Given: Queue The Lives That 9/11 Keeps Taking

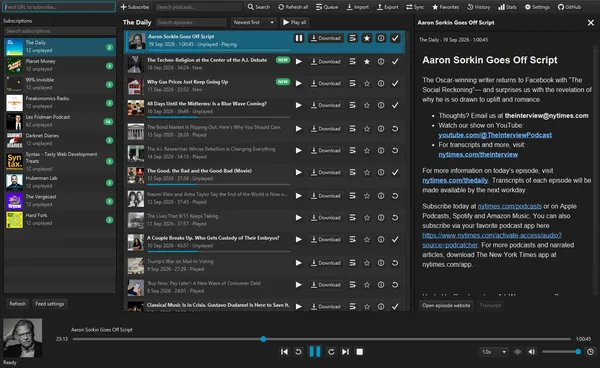Looking at the screenshot, I should pyautogui.click(x=352, y=218).
